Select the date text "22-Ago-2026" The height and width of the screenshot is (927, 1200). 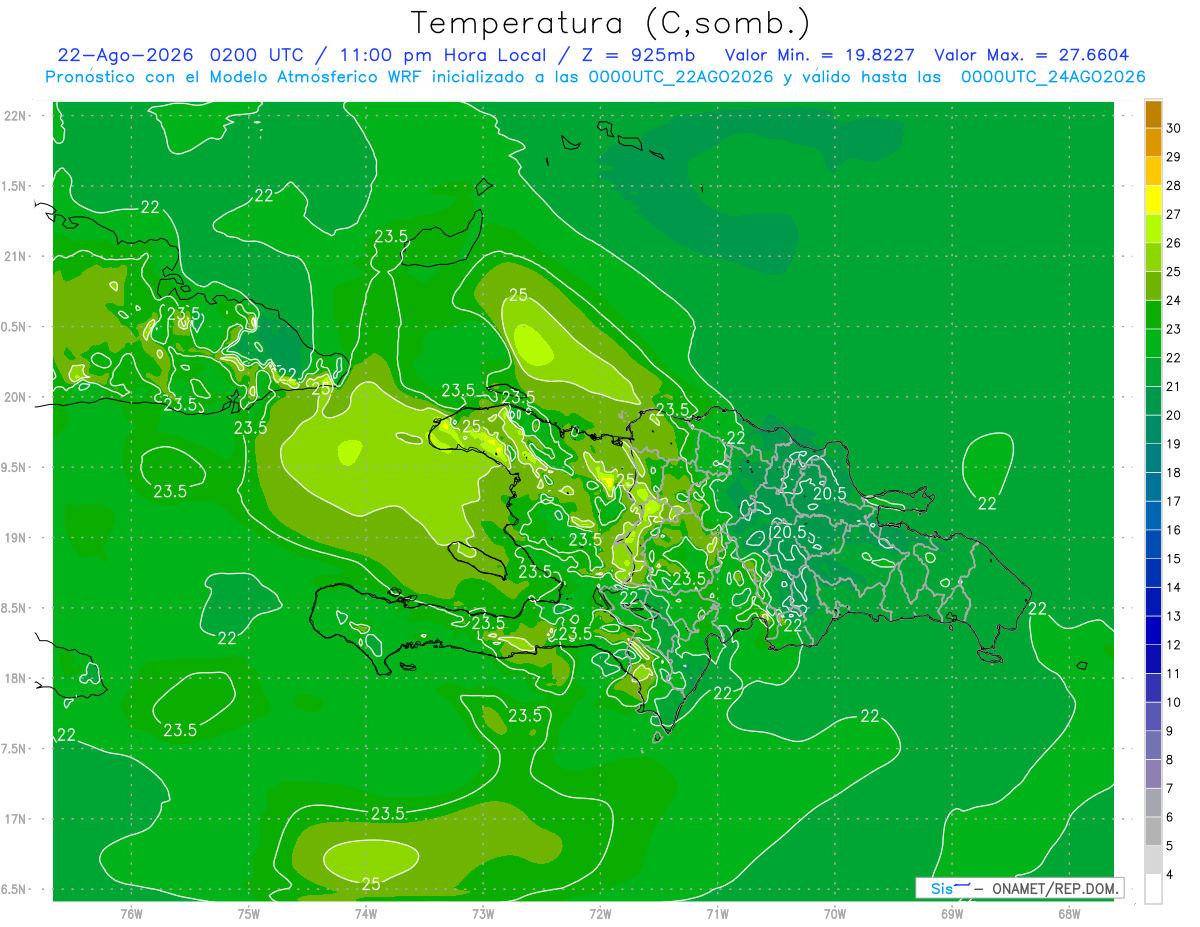(x=126, y=55)
